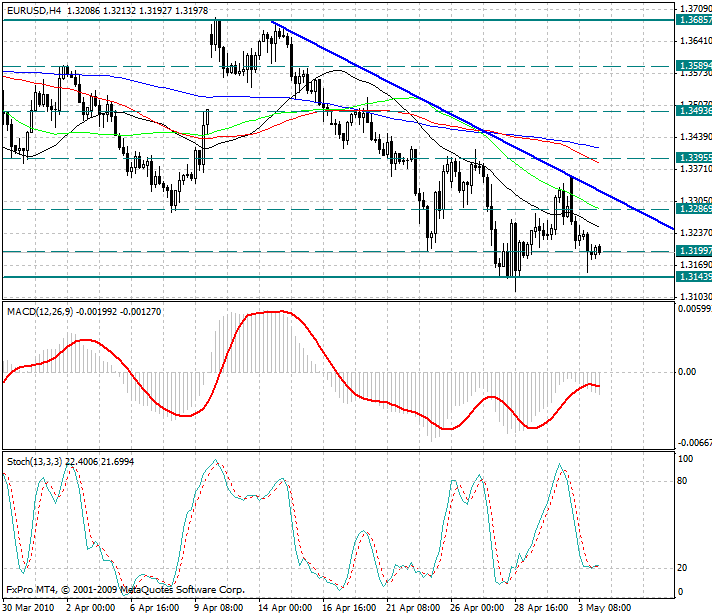Image resolution: width=712 pixels, height=615 pixels.
Task: Click the 26 Apr 00:00 time label
Action: click(x=477, y=608)
